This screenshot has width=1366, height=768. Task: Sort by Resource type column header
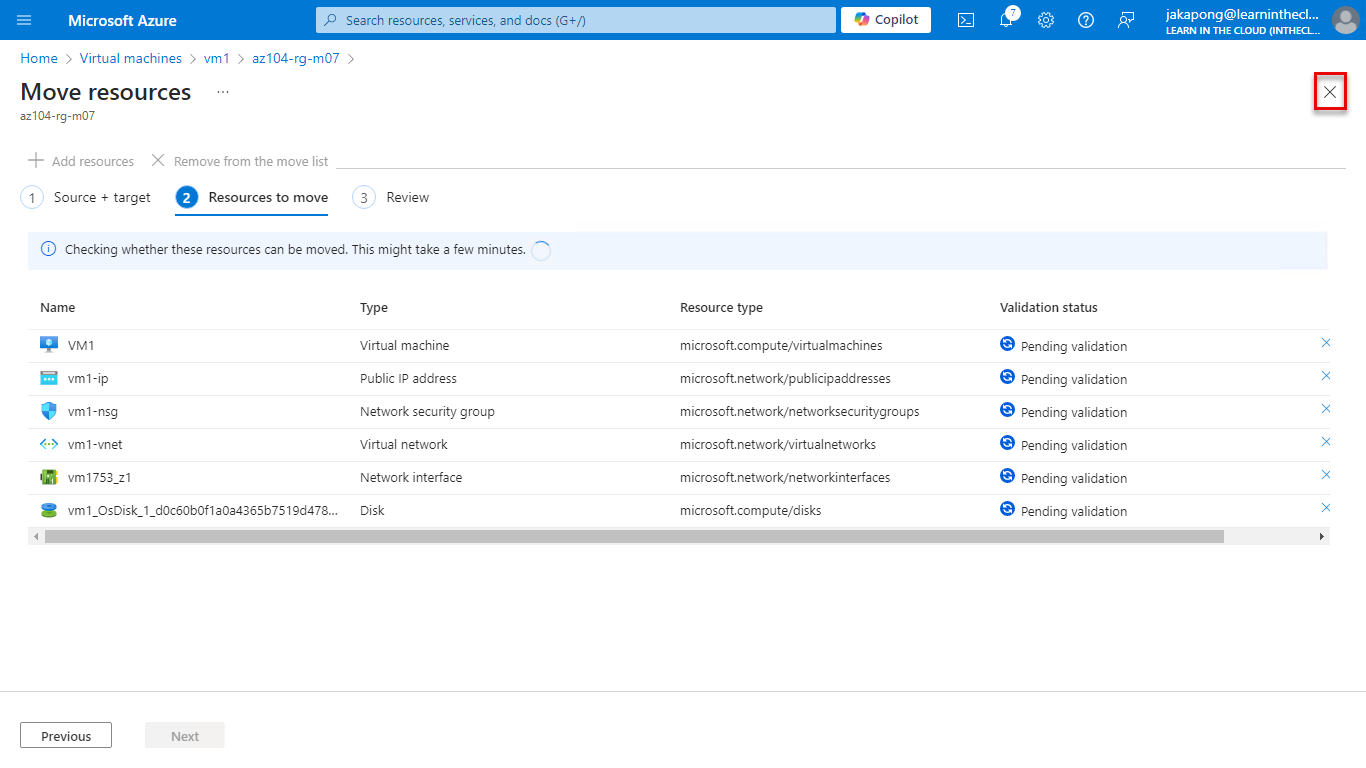pos(721,308)
